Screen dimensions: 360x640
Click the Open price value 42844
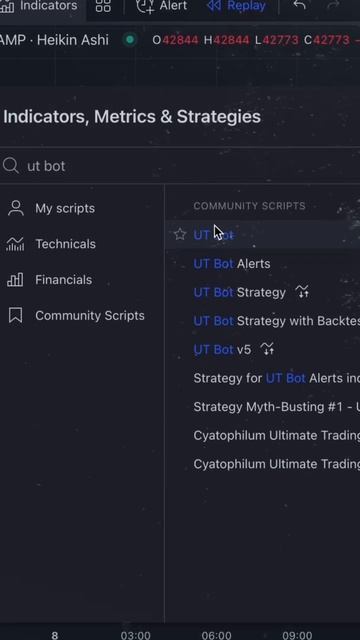pos(180,40)
